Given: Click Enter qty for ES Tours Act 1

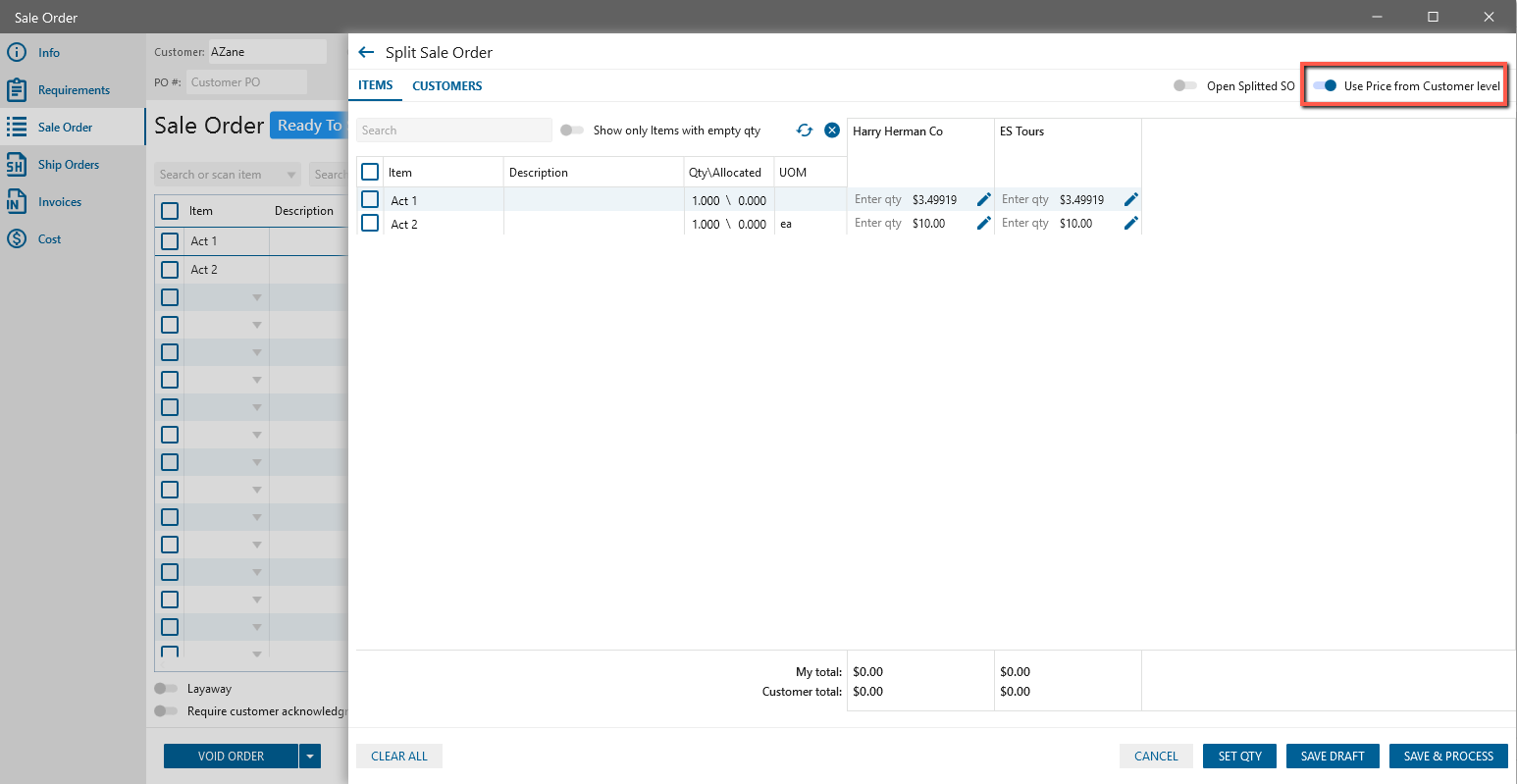Looking at the screenshot, I should [1025, 199].
